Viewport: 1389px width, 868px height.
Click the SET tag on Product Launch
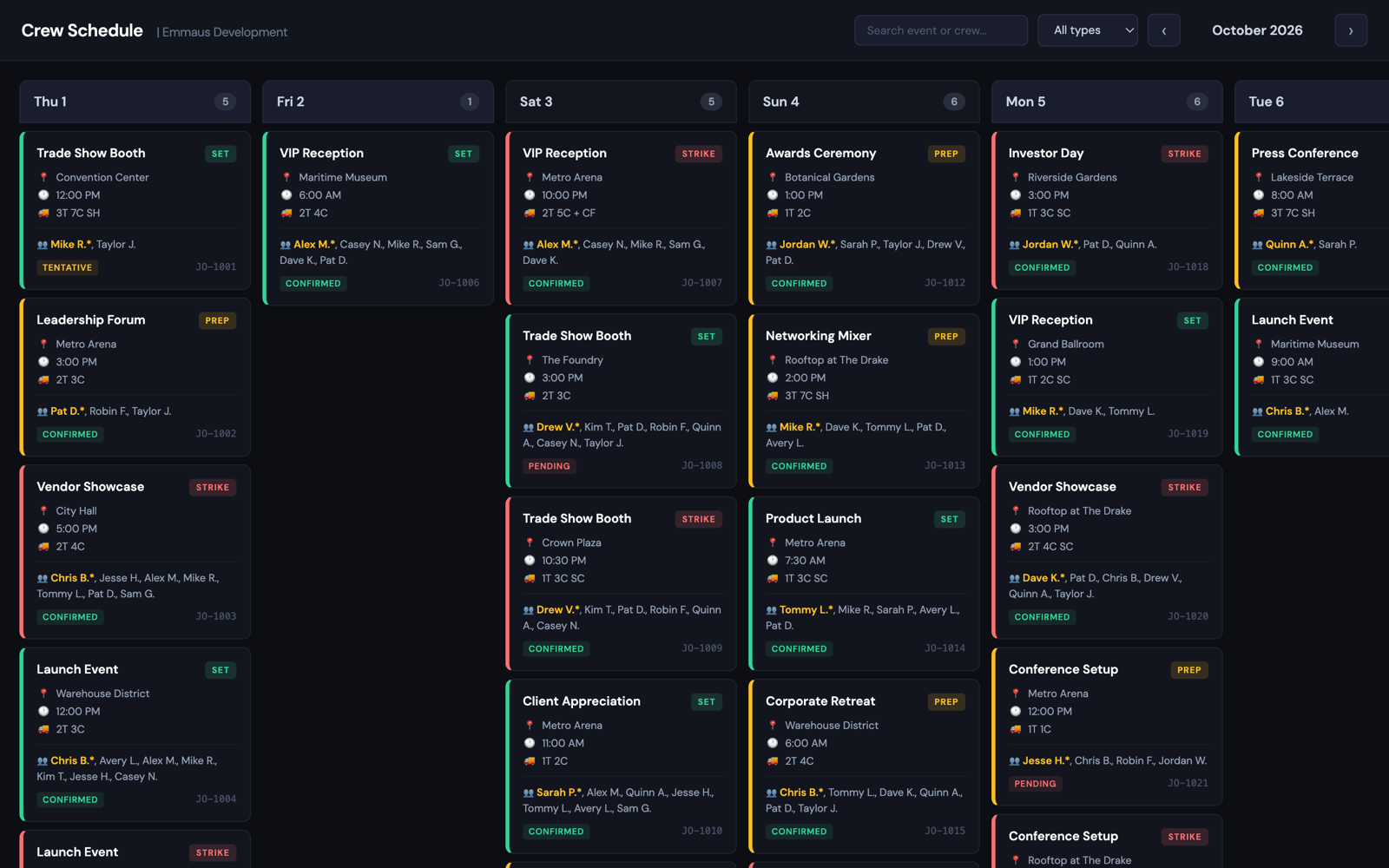pos(950,519)
